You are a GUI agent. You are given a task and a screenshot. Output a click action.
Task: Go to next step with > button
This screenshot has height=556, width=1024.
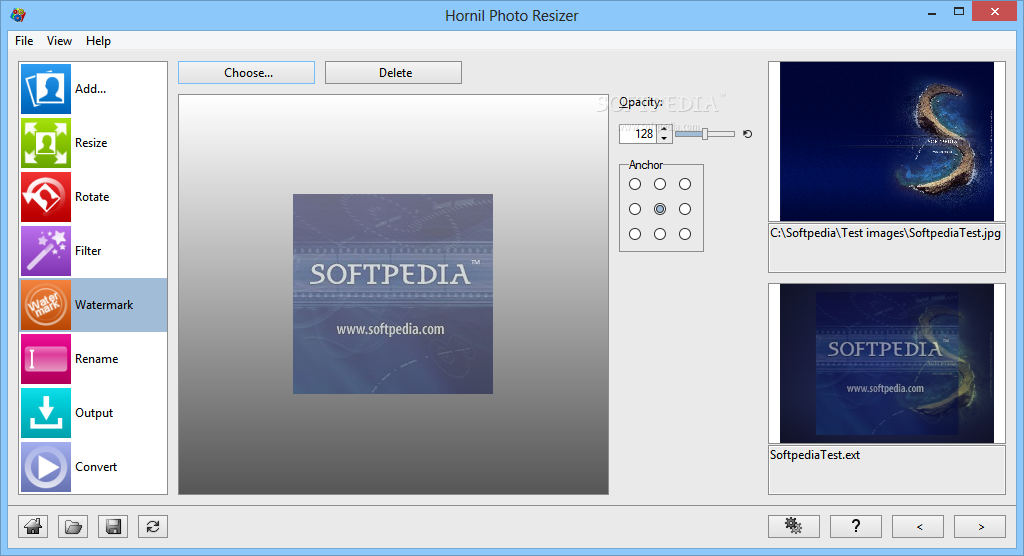click(980, 526)
